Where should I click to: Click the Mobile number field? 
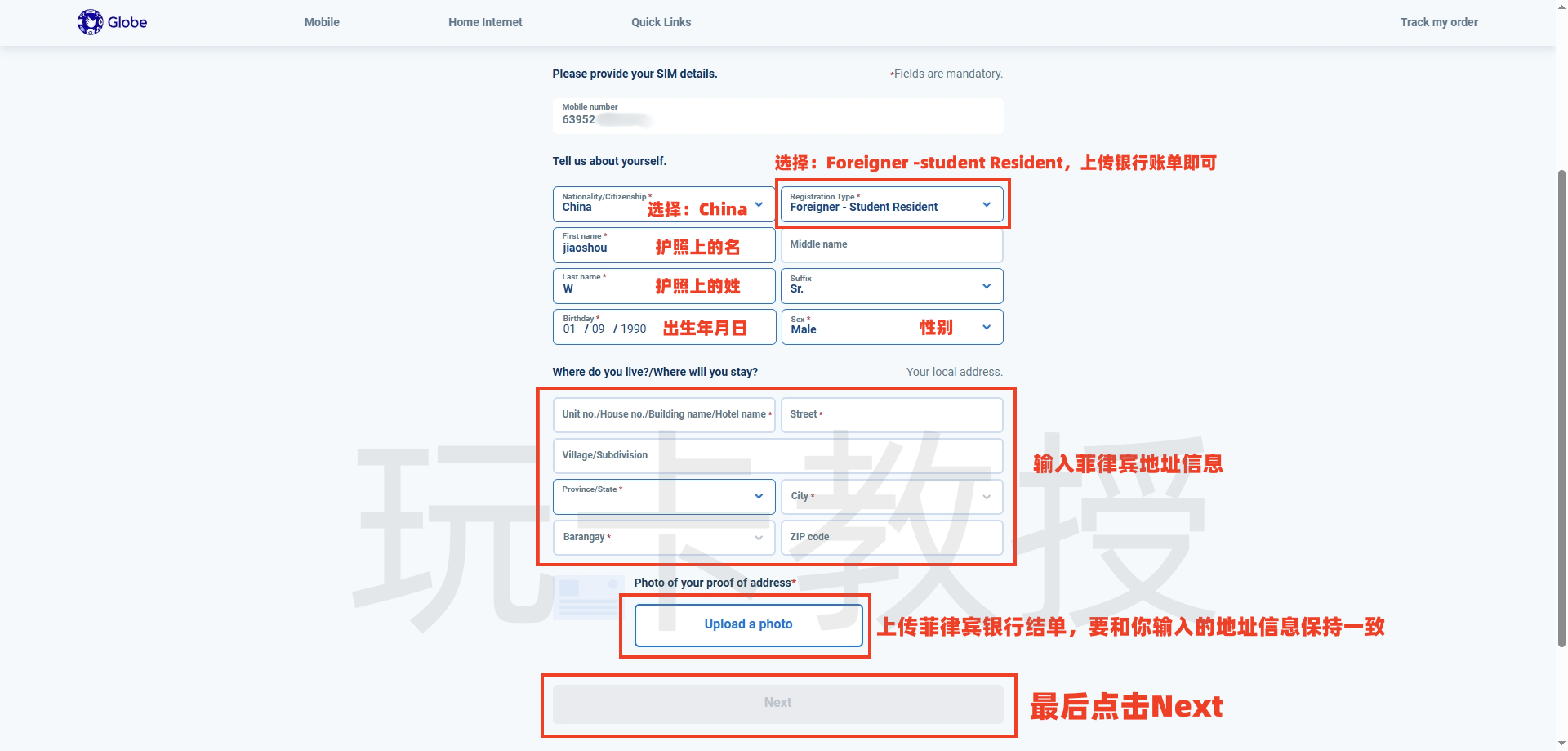(x=777, y=116)
